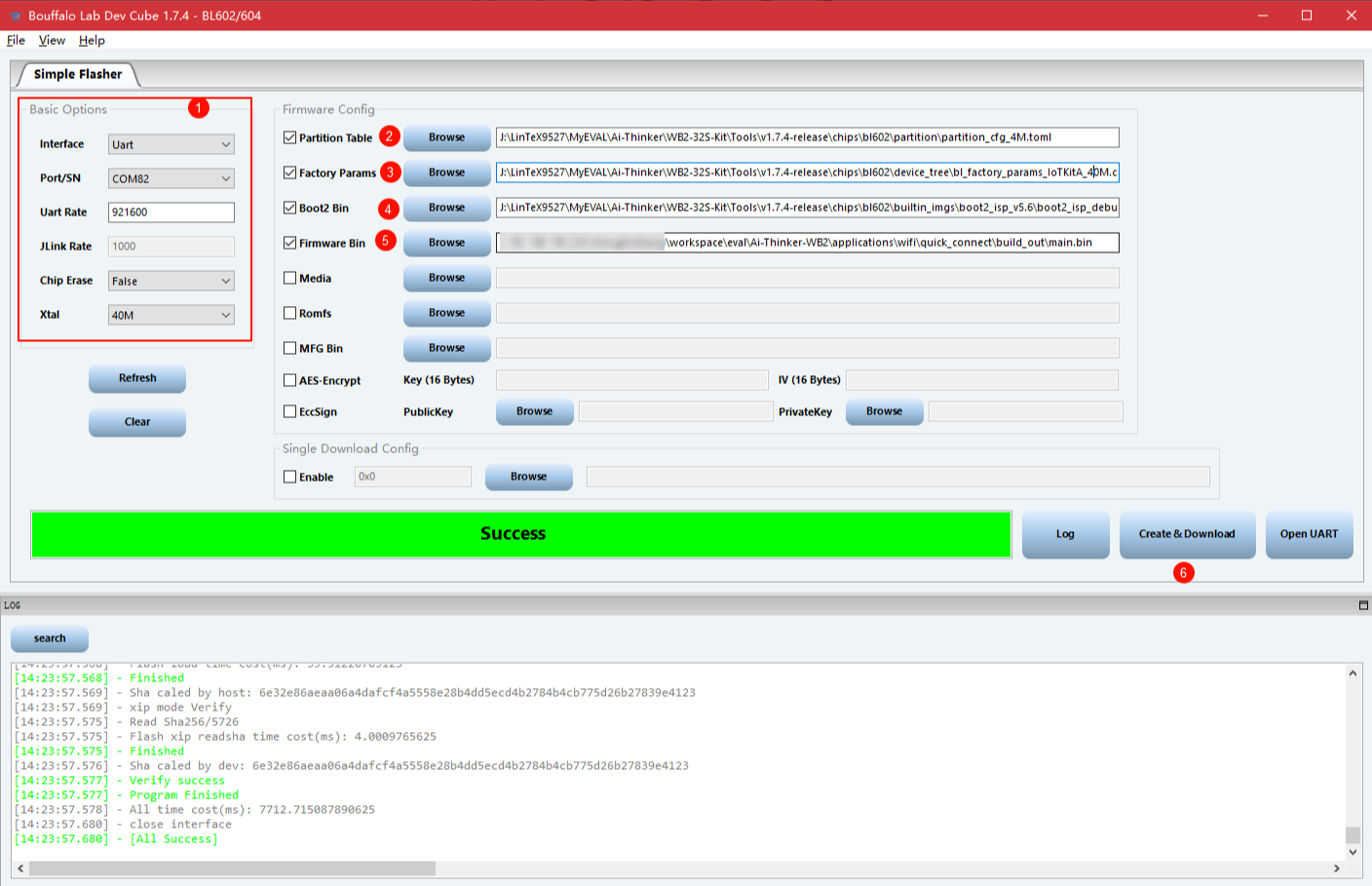Click Create & Download button
The image size is (1372, 886).
click(1188, 534)
